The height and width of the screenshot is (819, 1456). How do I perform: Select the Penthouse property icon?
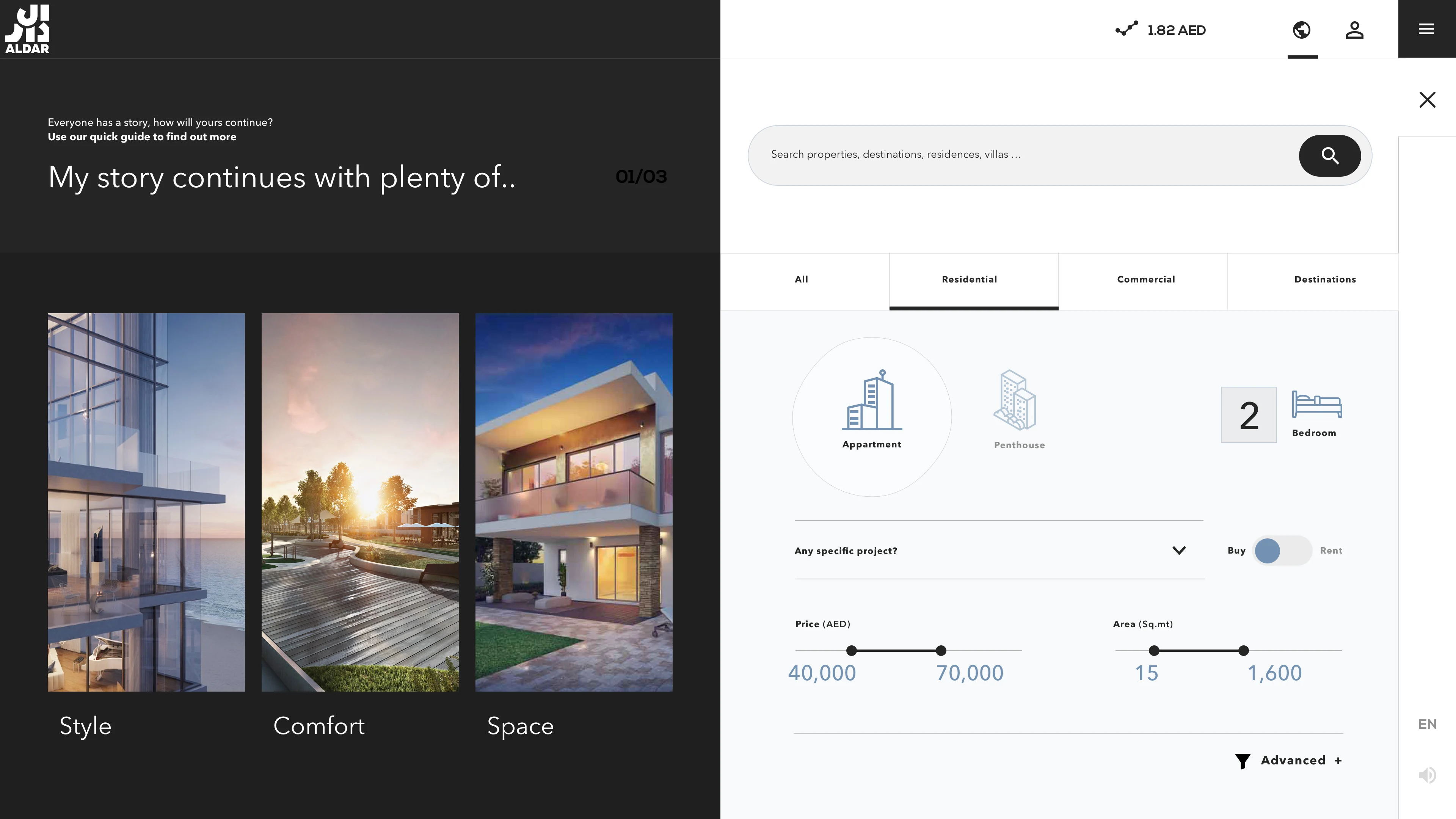tap(1016, 400)
